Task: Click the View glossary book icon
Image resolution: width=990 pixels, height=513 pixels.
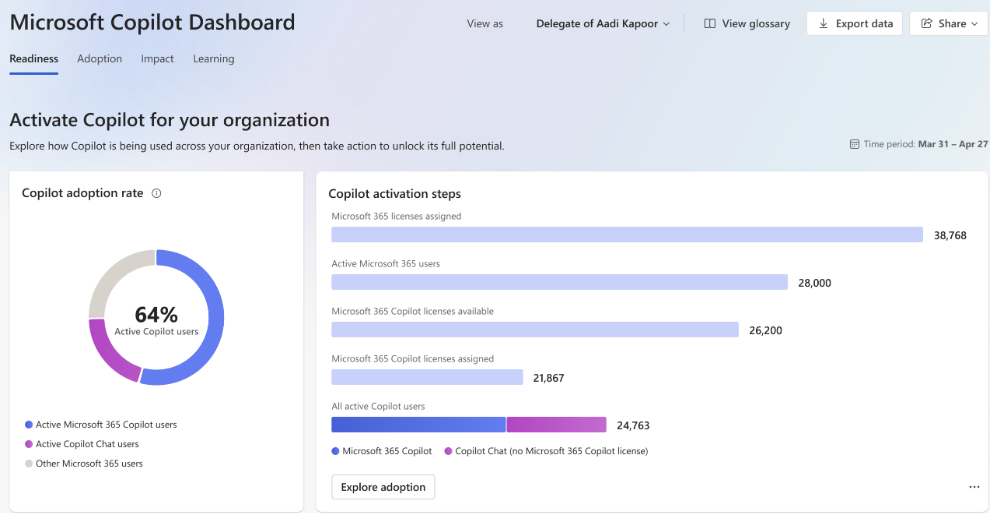Action: [x=710, y=23]
